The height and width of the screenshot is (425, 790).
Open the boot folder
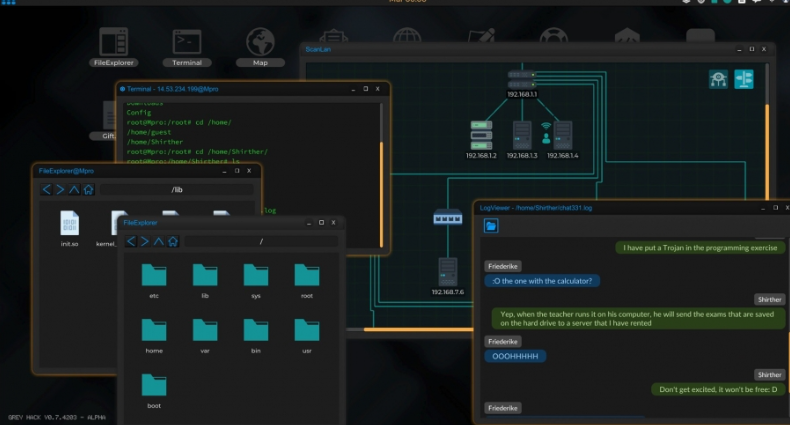tap(154, 391)
